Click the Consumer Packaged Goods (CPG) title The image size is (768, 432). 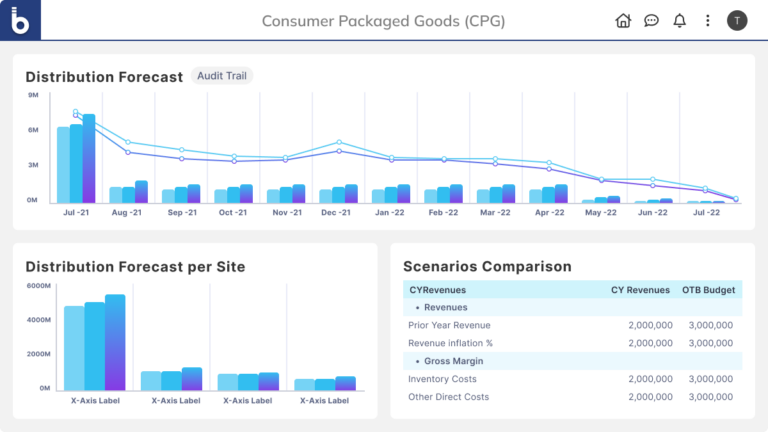[383, 20]
